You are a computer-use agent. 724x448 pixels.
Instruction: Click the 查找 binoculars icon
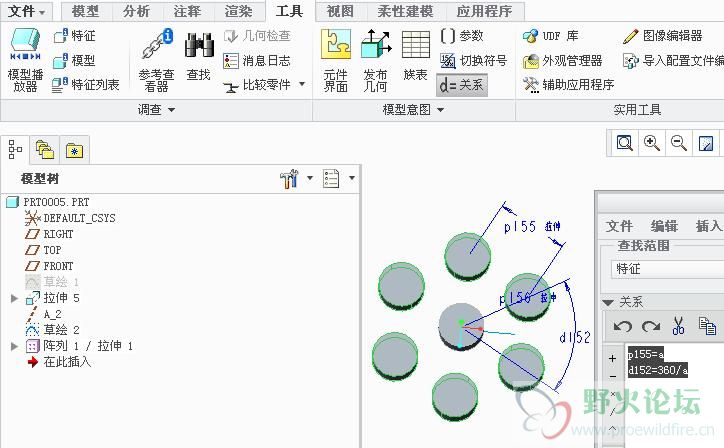click(199, 45)
